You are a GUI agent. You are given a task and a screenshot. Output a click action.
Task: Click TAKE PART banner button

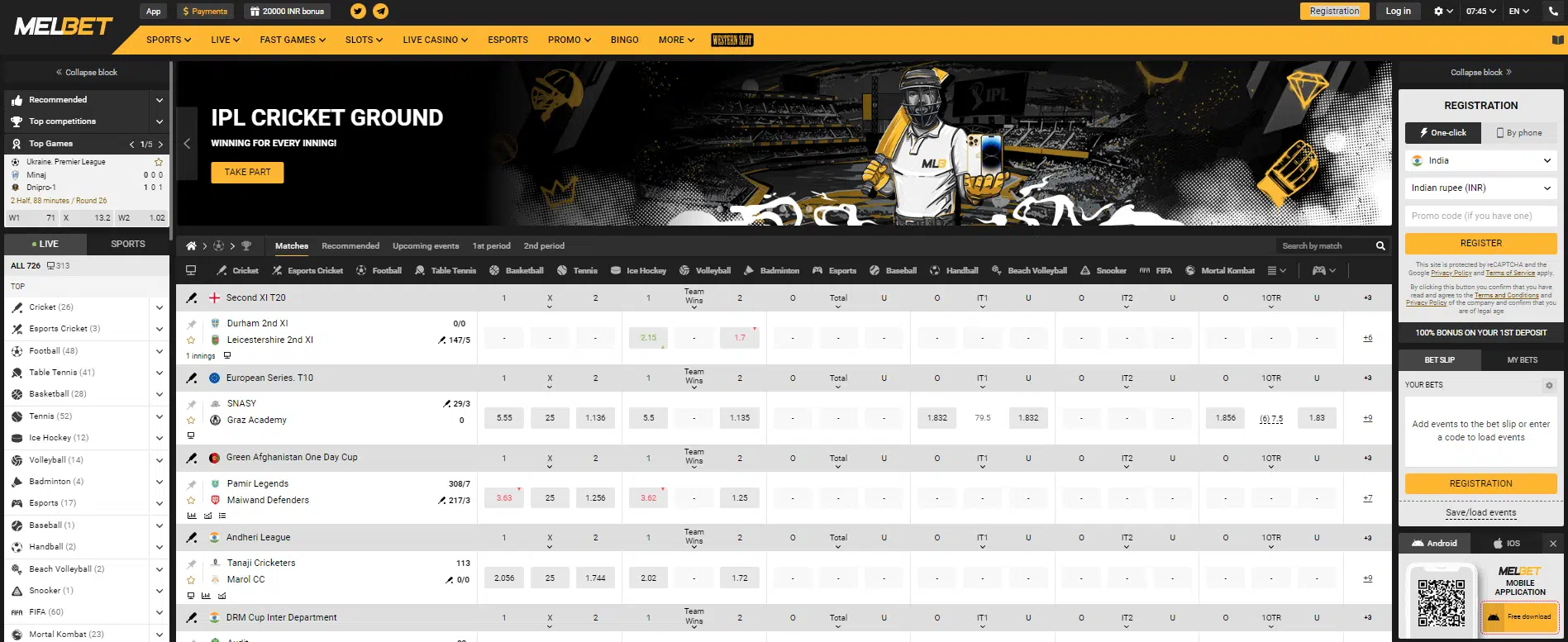point(247,172)
